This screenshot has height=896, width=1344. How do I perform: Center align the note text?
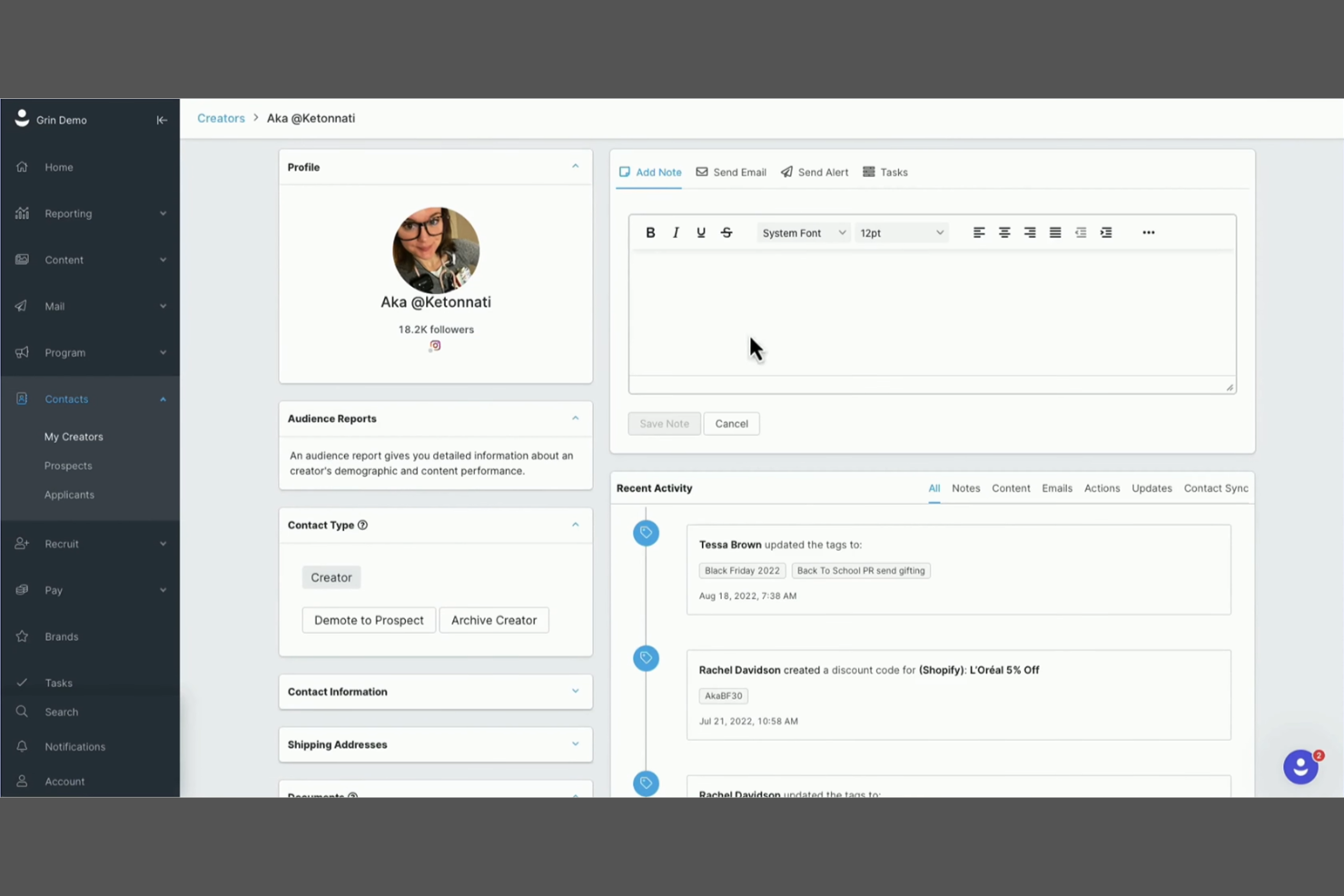tap(1004, 232)
